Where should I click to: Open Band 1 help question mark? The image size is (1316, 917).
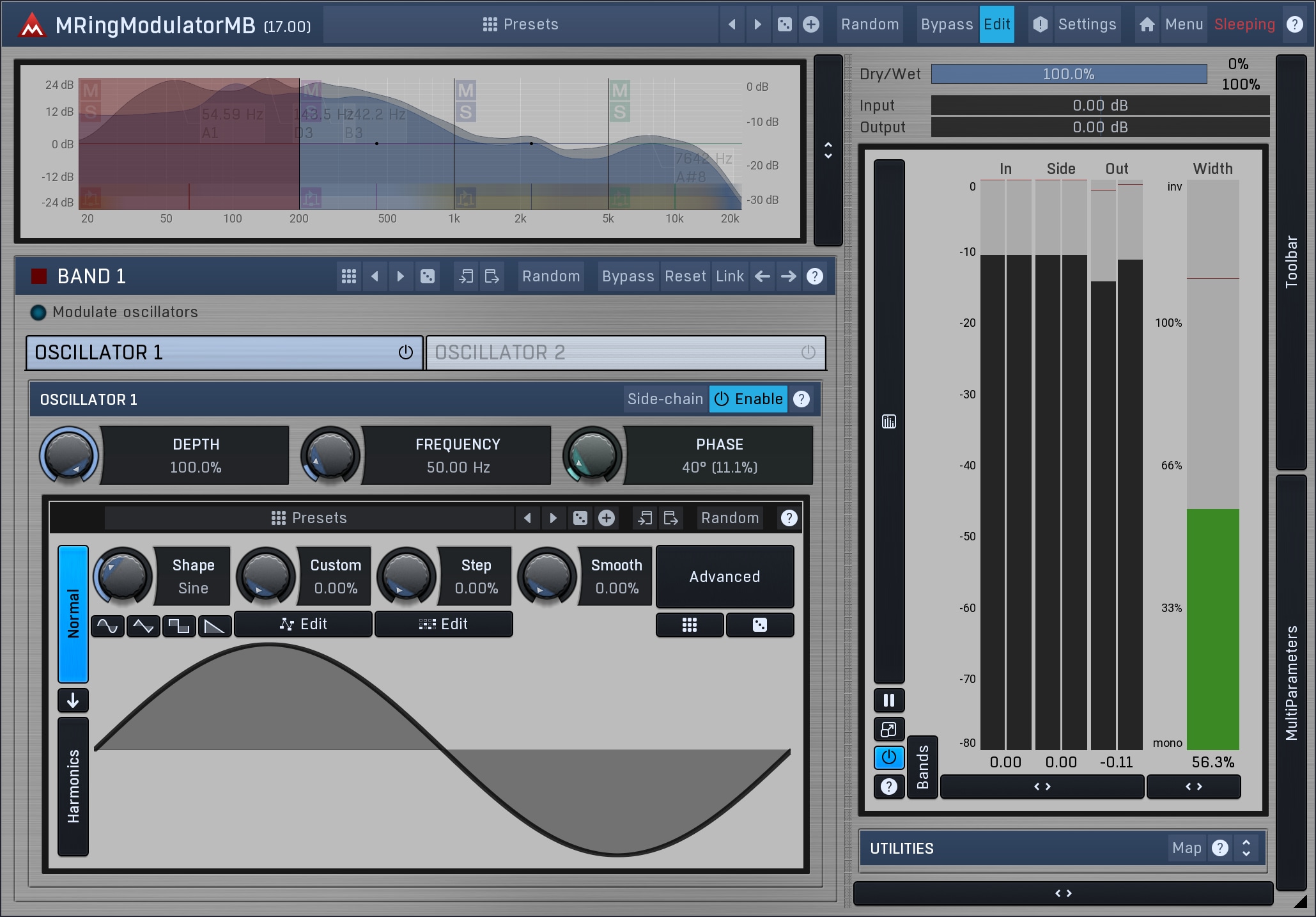pos(814,276)
